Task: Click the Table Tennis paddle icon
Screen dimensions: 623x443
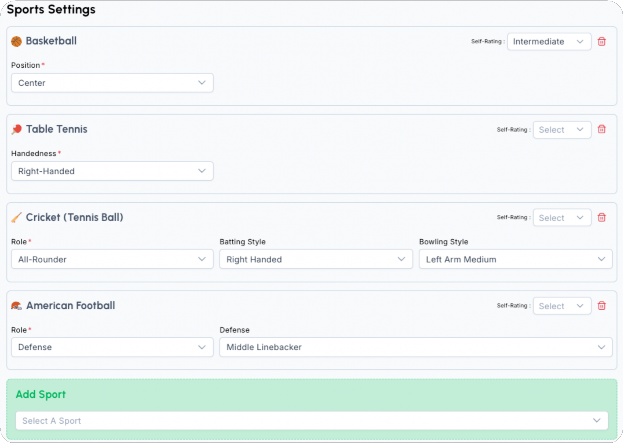Action: (x=16, y=130)
